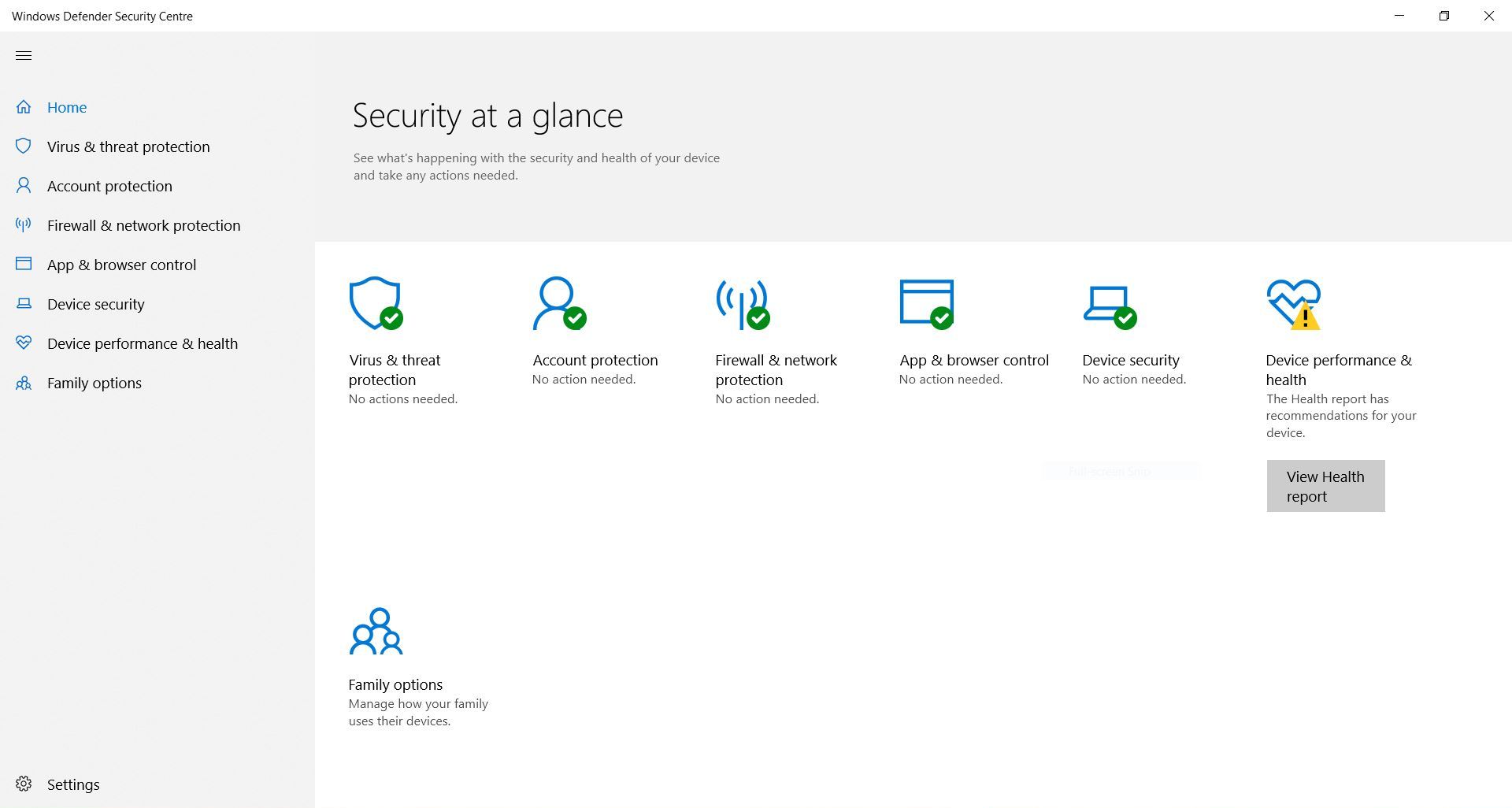Toggle the hamburger navigation menu
The width and height of the screenshot is (1512, 808).
[24, 55]
